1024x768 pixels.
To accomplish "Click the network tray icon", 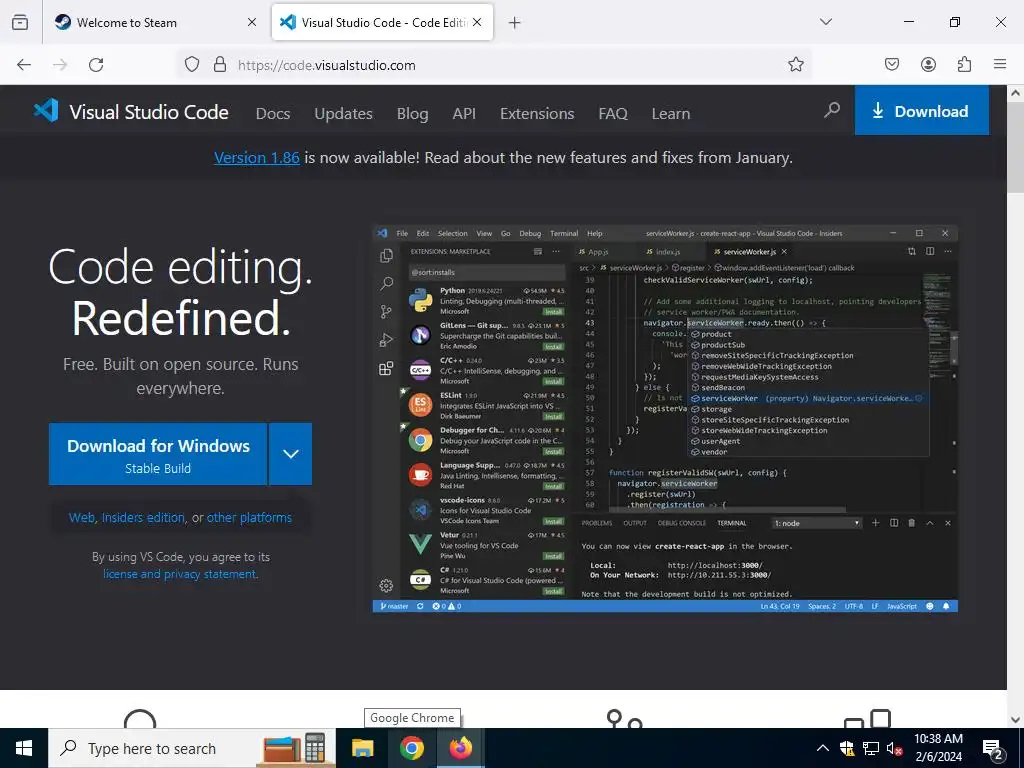I will (871, 748).
